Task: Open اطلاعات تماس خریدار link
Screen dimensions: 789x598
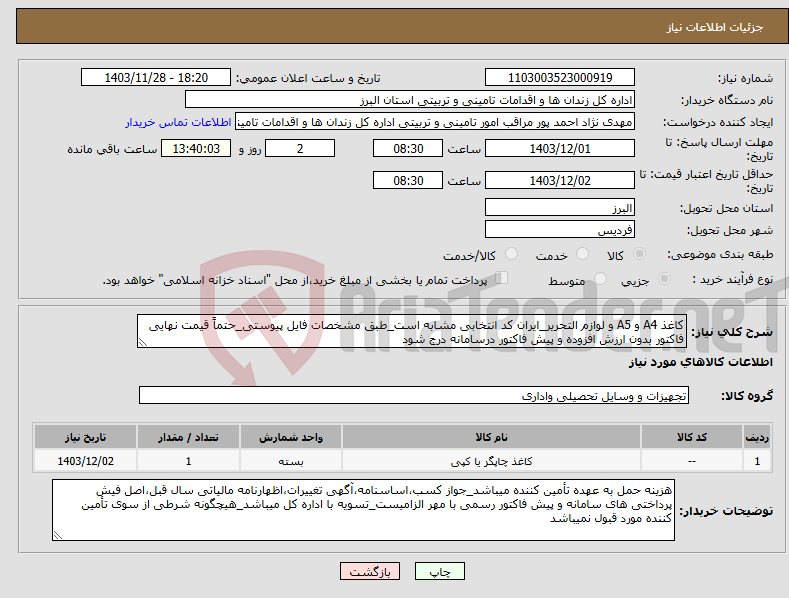Action: [x=178, y=122]
